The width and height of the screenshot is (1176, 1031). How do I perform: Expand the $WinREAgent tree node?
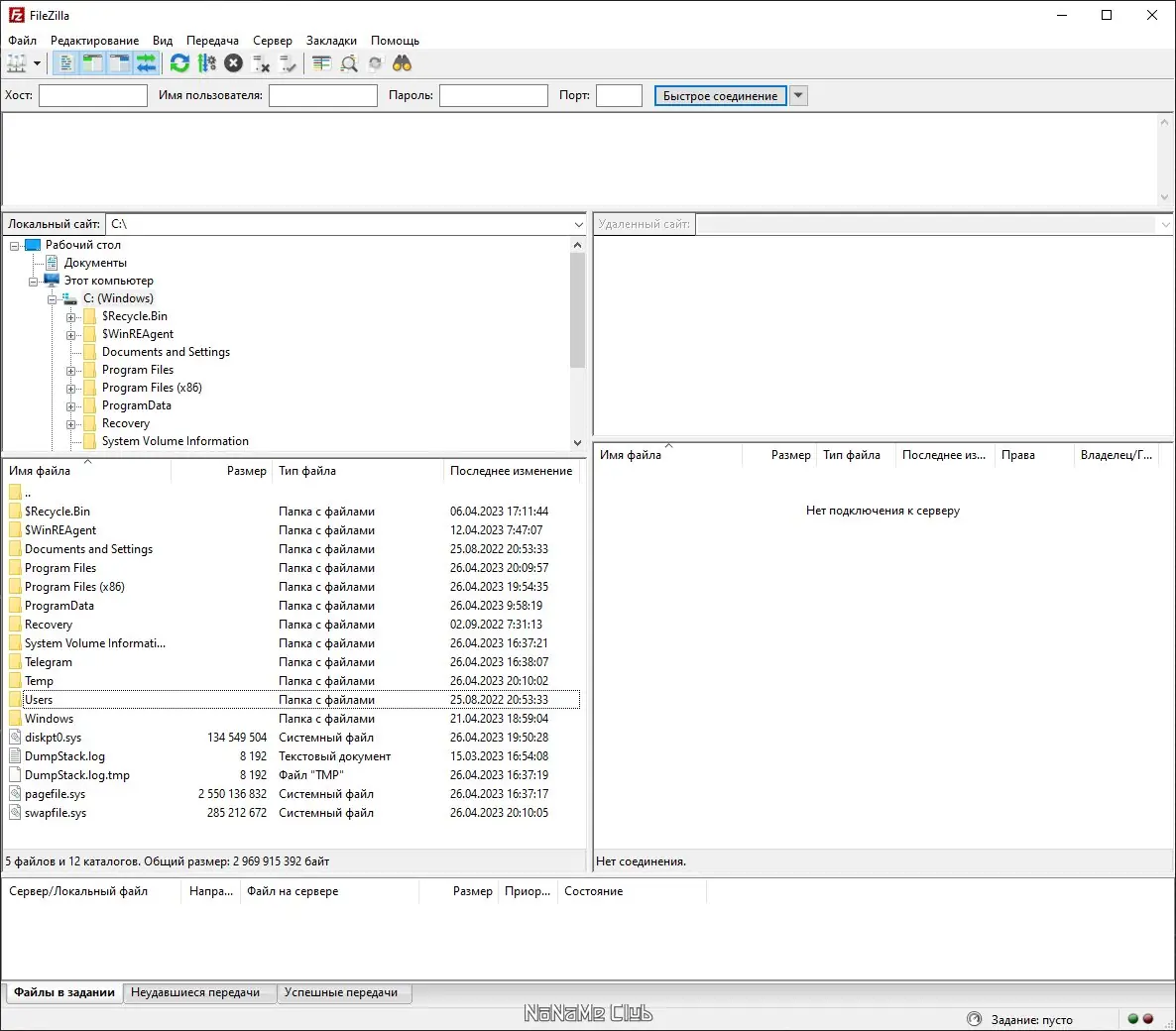(x=70, y=335)
